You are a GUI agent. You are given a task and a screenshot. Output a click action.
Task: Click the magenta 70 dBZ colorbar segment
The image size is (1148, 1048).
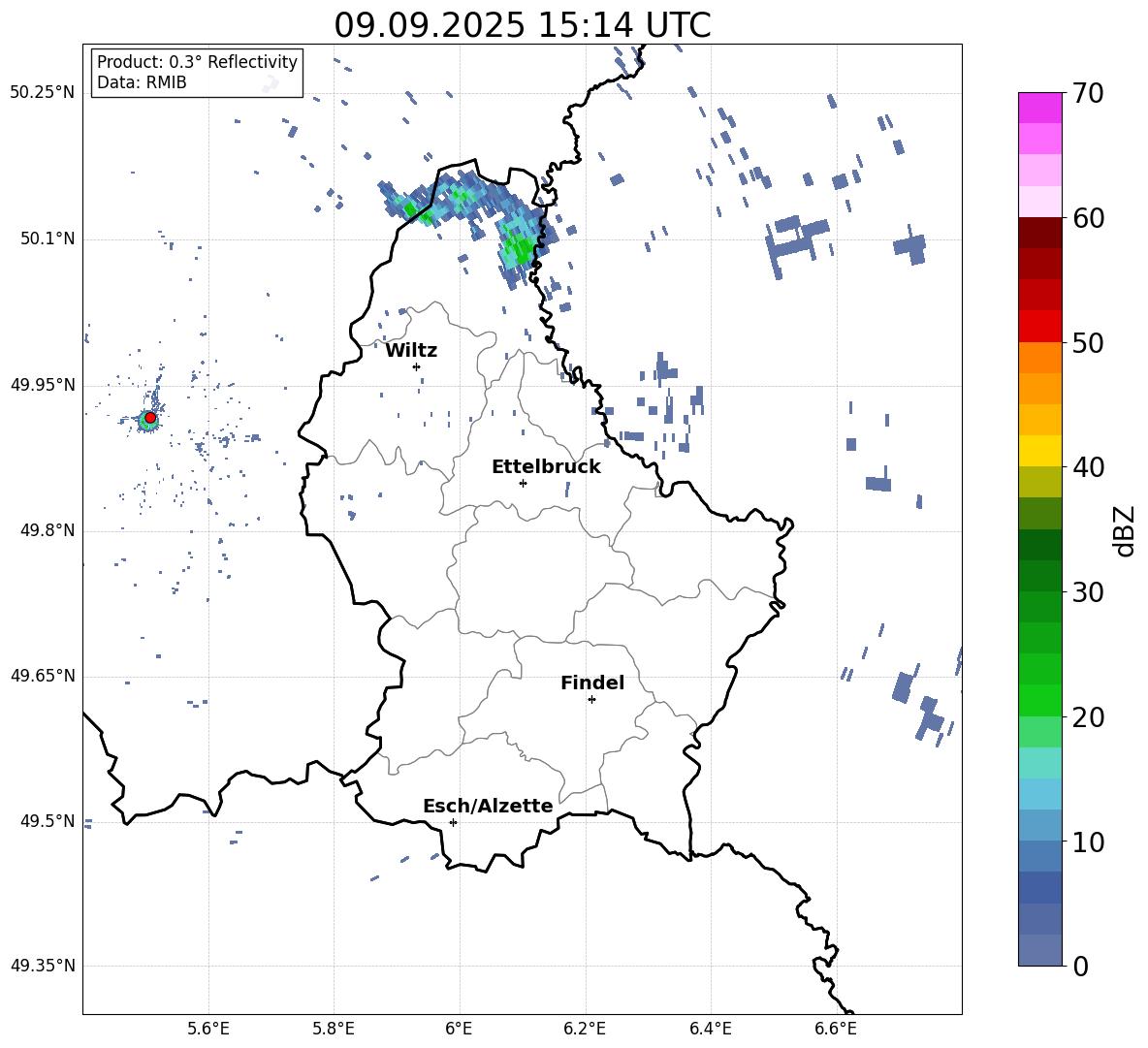pos(1039,108)
